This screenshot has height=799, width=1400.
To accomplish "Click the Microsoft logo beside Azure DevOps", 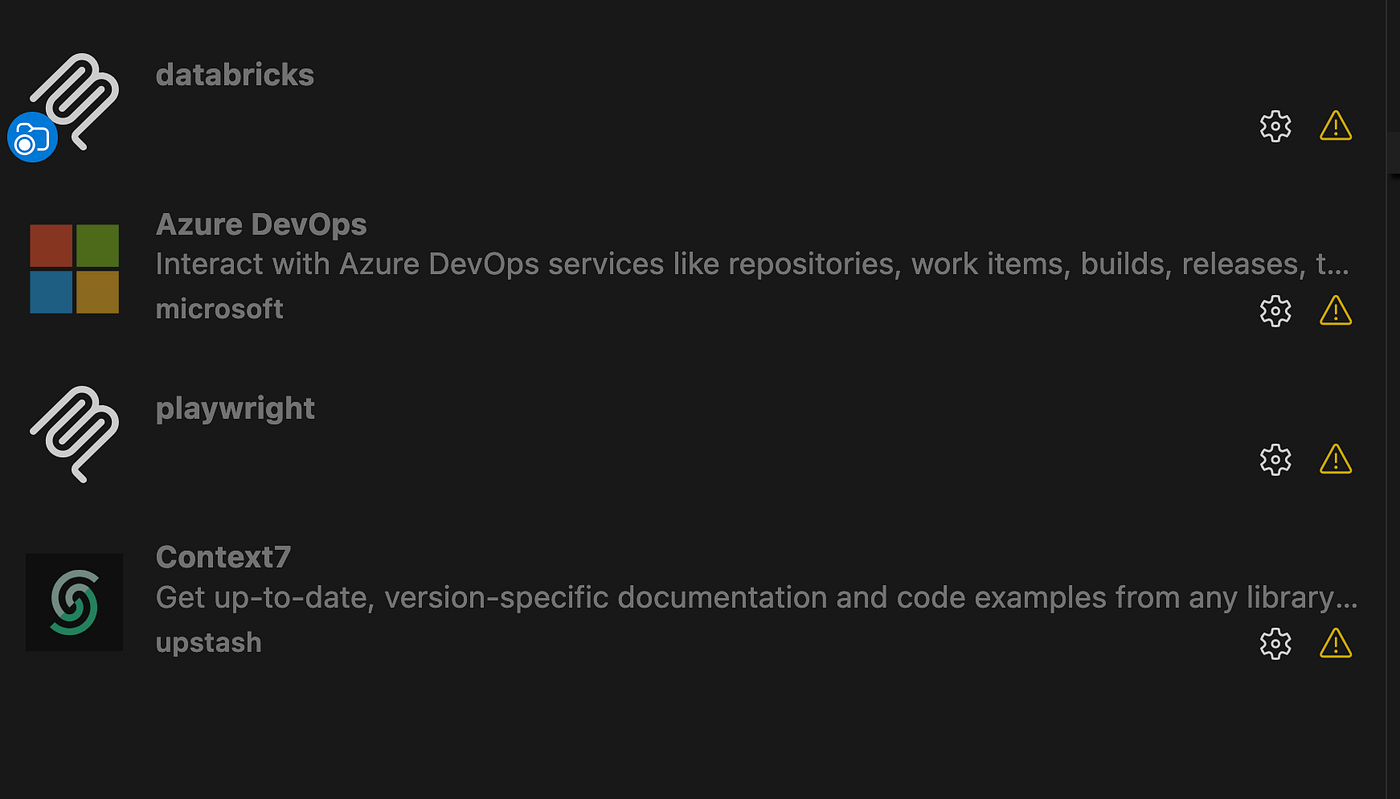I will pos(74,268).
